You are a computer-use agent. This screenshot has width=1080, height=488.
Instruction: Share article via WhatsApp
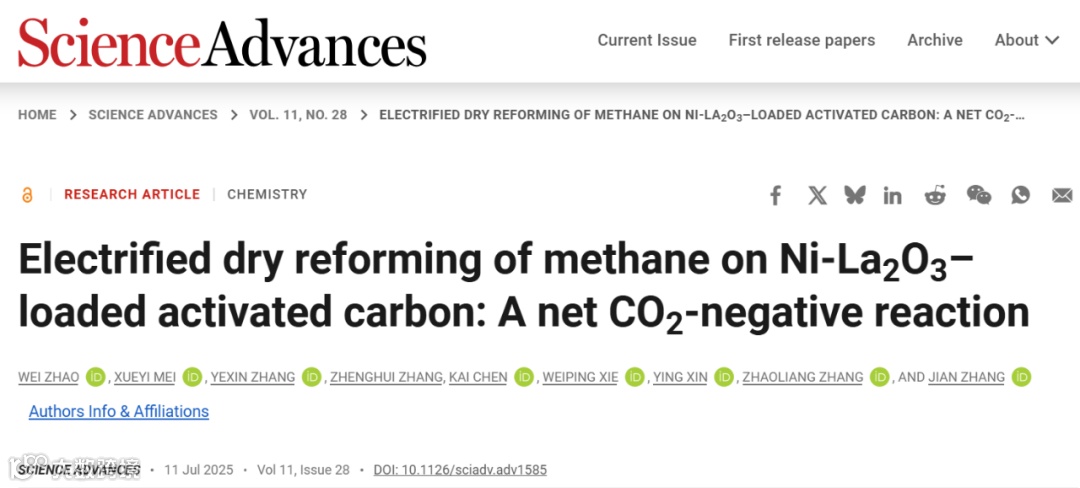pos(1020,195)
